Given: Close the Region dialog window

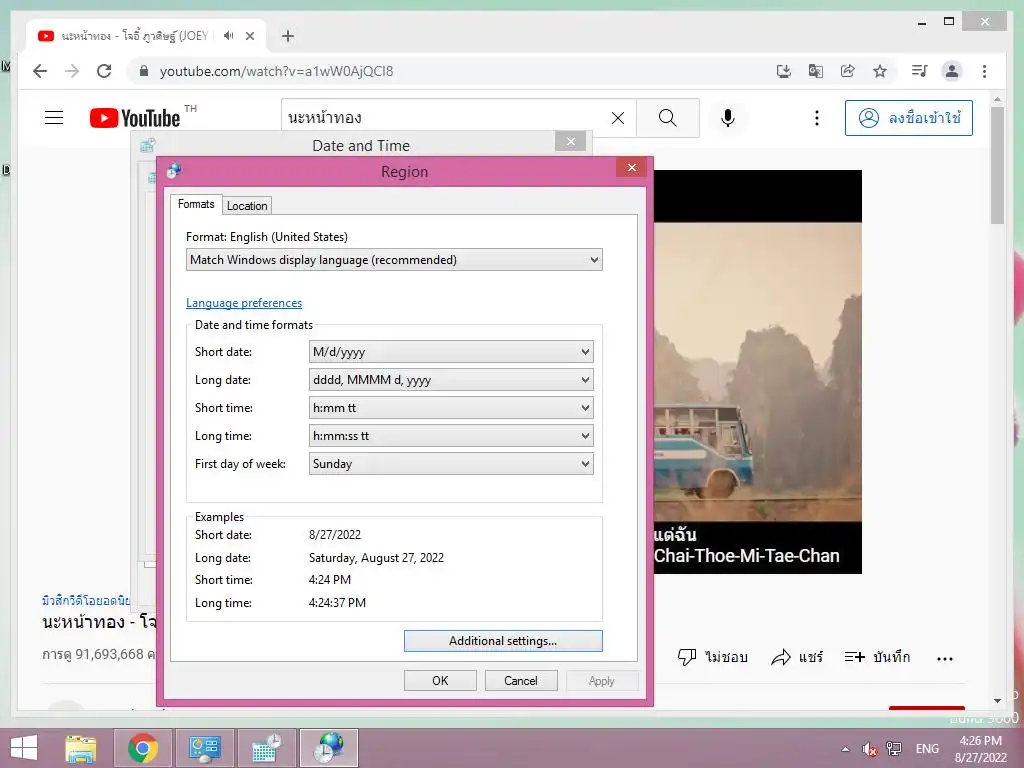Looking at the screenshot, I should pyautogui.click(x=632, y=168).
